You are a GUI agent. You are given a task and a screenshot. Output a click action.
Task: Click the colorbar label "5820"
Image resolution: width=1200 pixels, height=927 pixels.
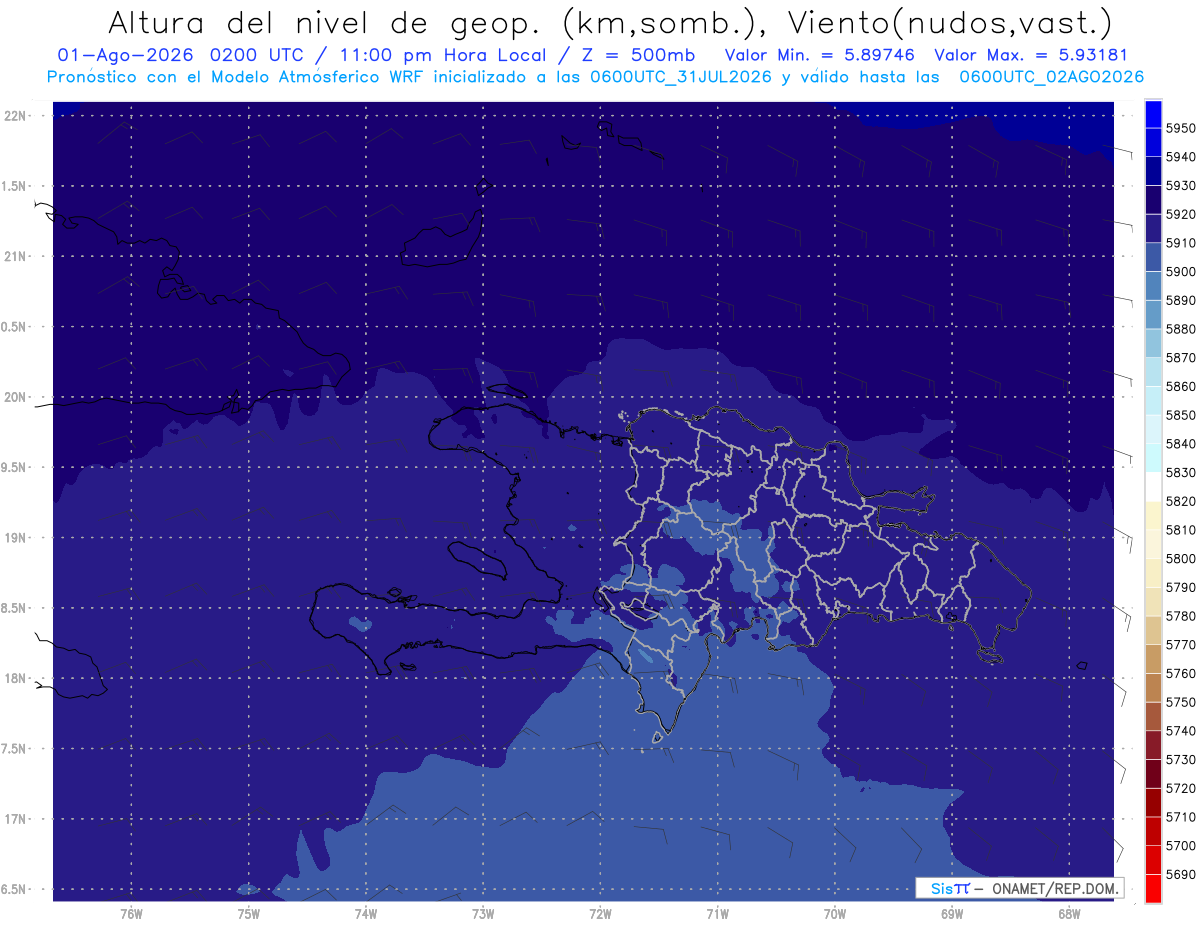coord(1180,501)
